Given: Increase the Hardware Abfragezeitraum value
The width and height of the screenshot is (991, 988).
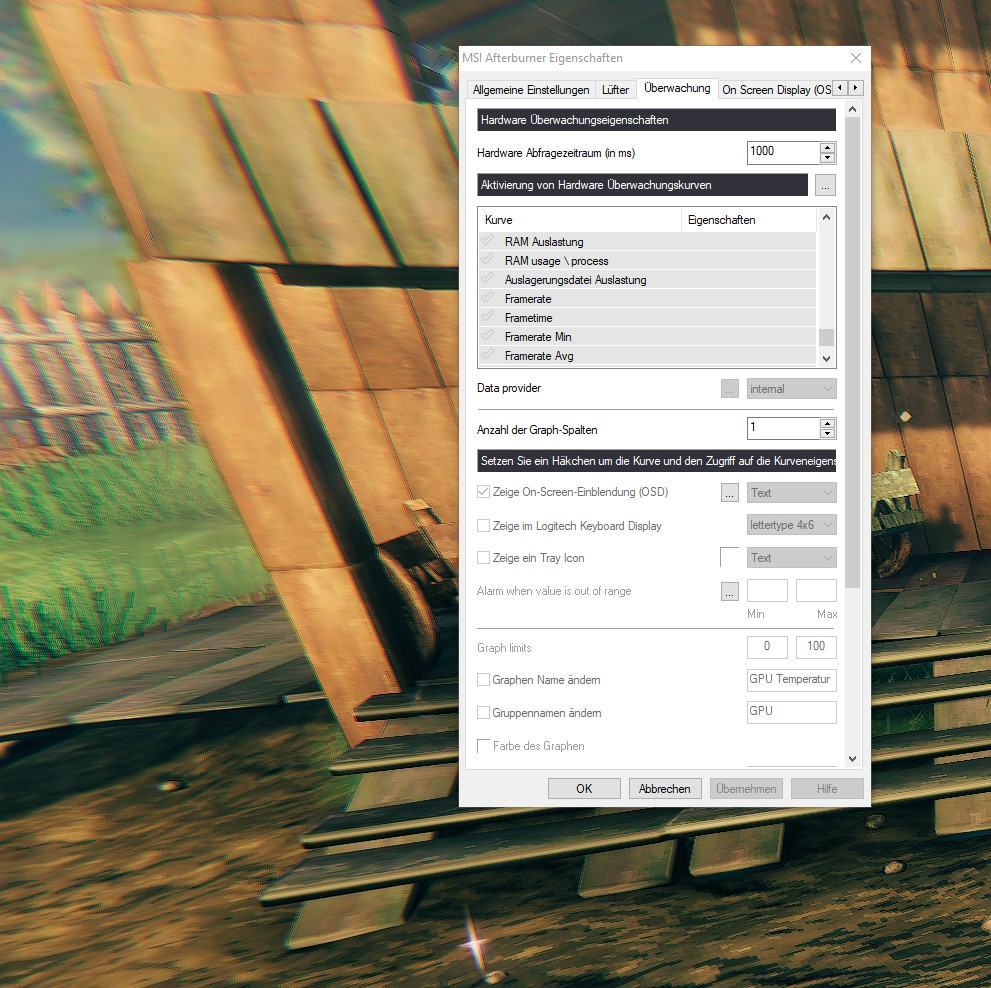Looking at the screenshot, I should coord(827,147).
